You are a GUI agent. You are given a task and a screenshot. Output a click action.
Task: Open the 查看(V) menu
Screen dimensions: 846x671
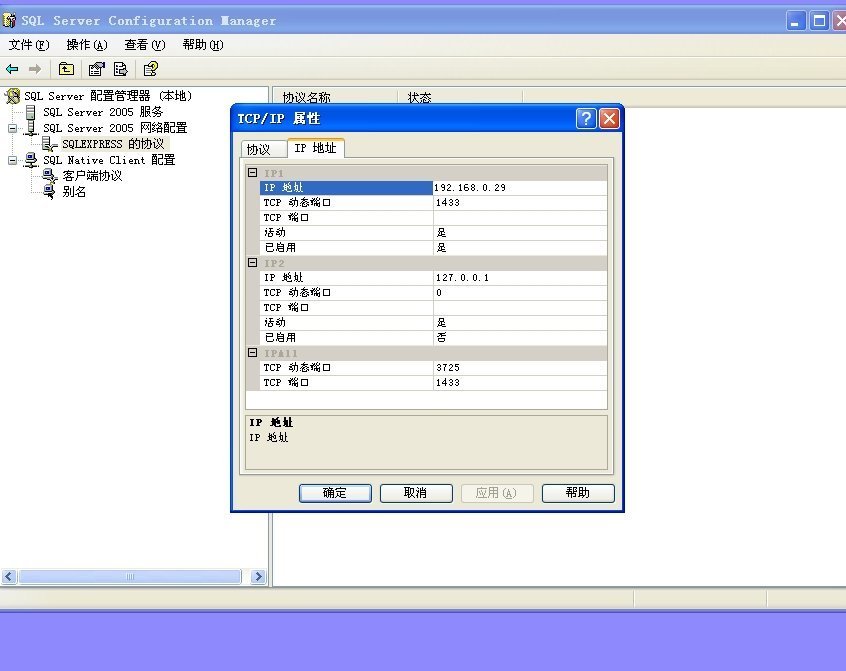144,45
